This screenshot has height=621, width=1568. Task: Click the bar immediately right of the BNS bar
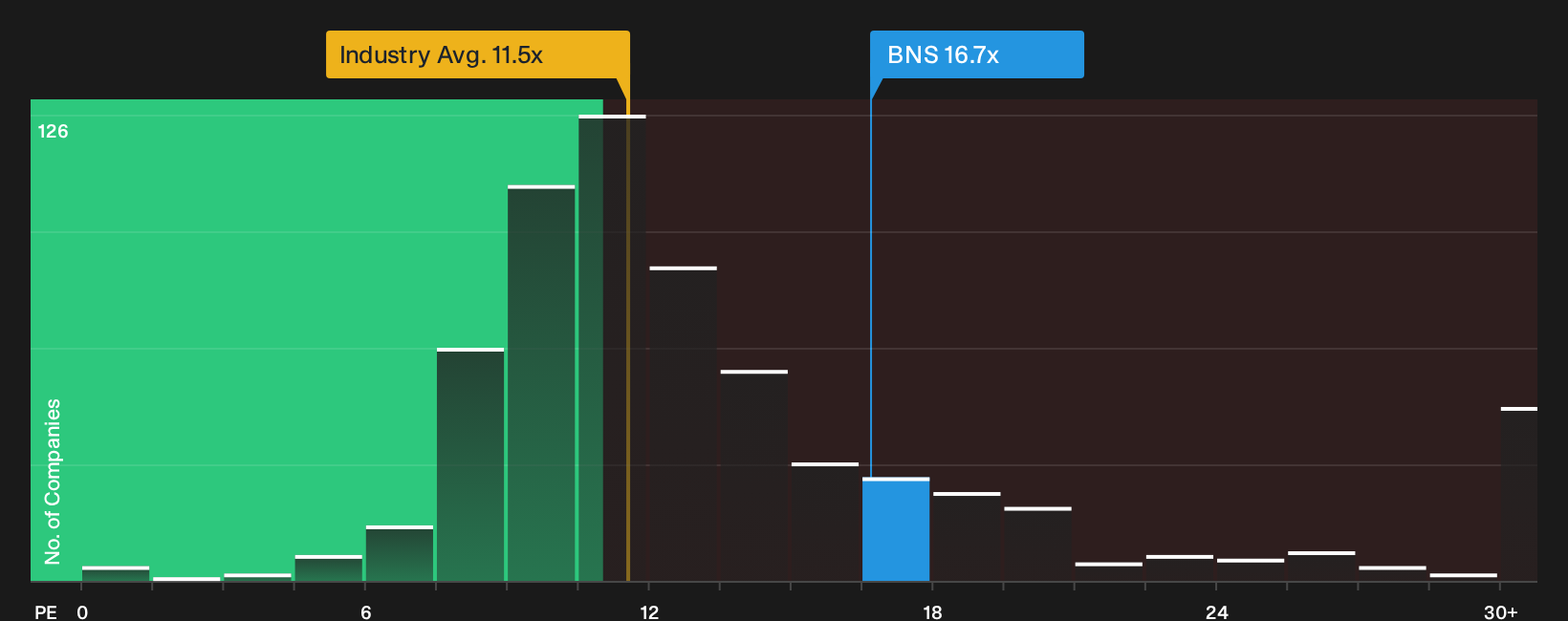tap(967, 537)
